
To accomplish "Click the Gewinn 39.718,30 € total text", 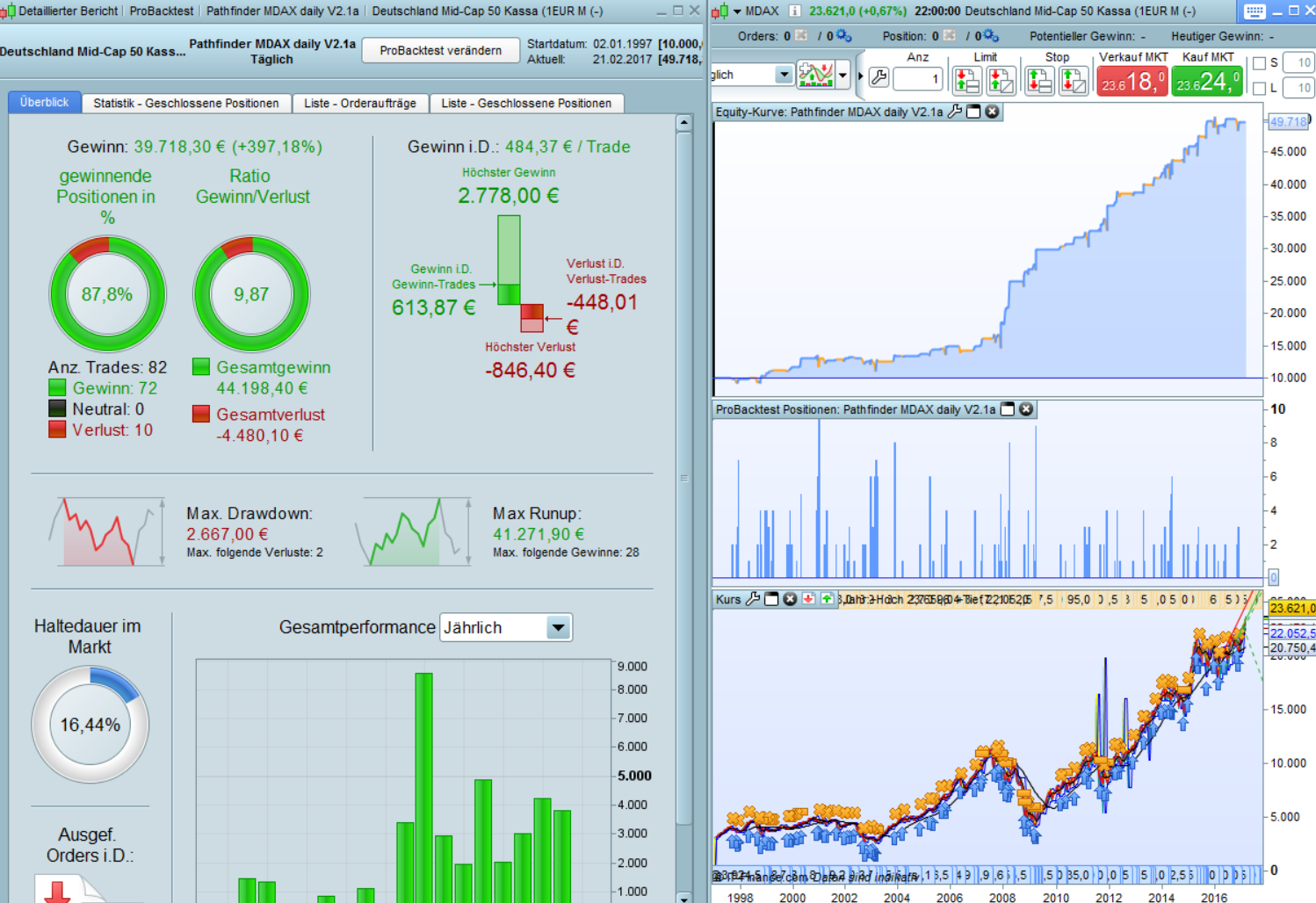I will [195, 147].
